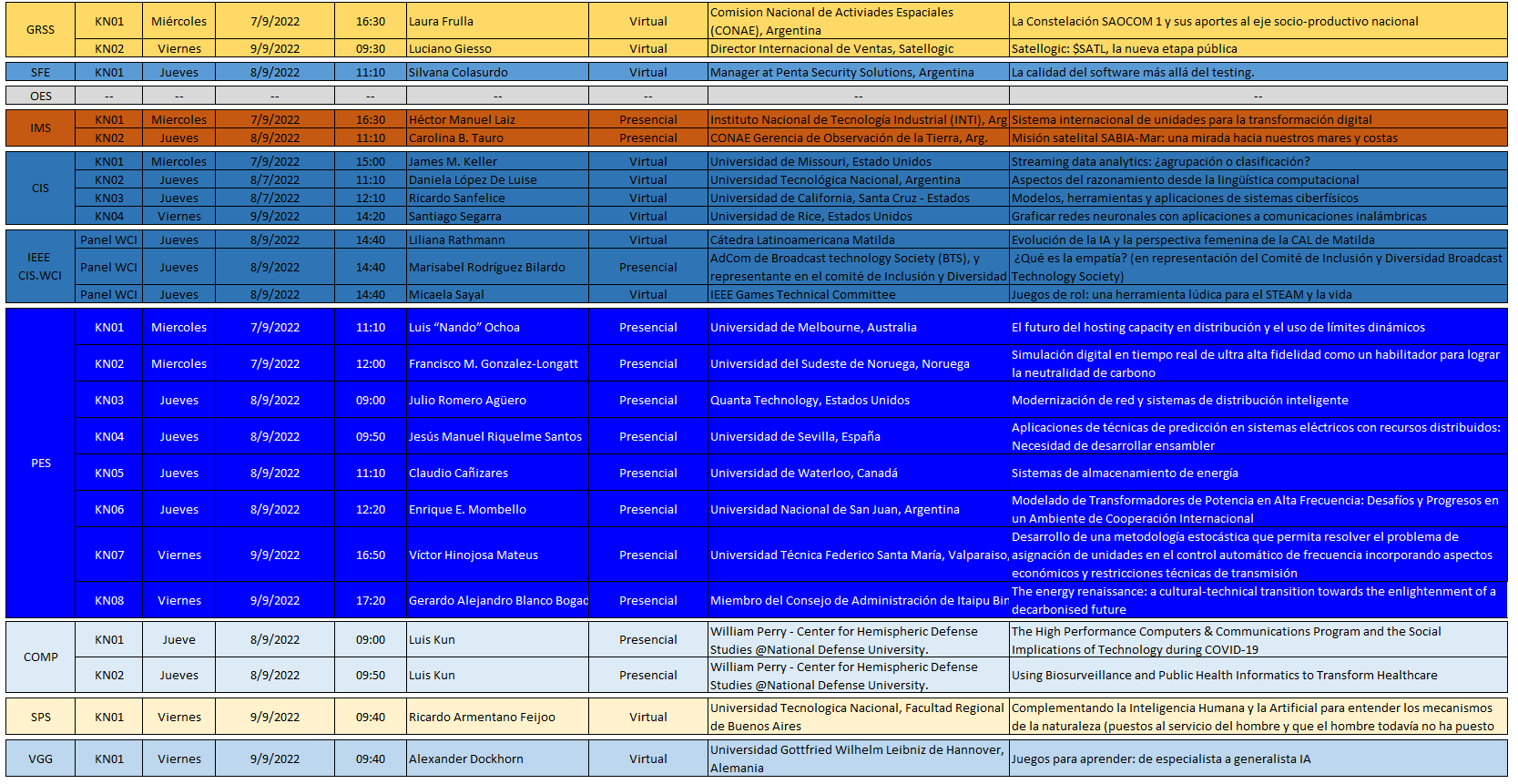
Task: Click speaker Enrique E. Mombello
Action: pos(467,509)
